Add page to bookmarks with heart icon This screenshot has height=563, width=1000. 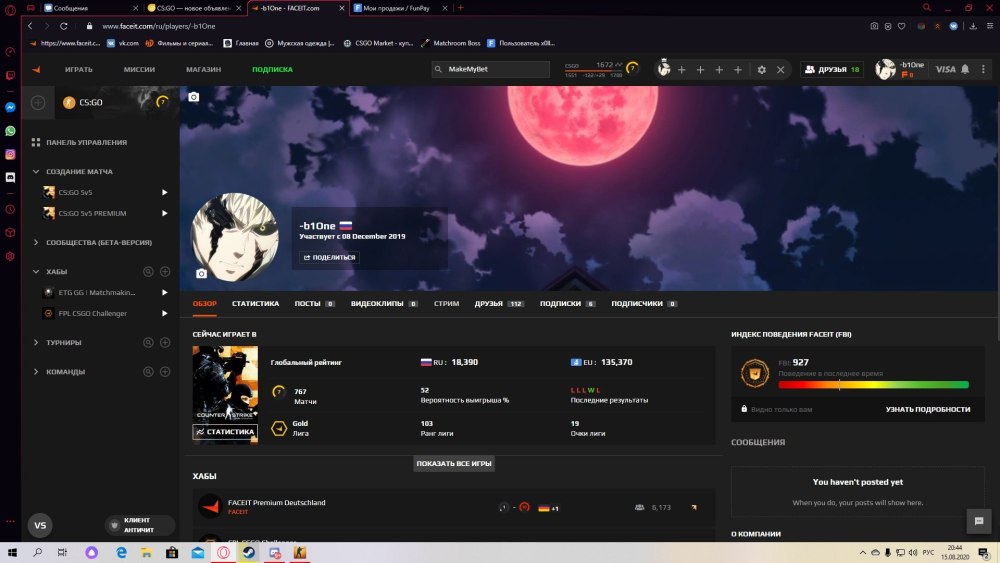[902, 26]
